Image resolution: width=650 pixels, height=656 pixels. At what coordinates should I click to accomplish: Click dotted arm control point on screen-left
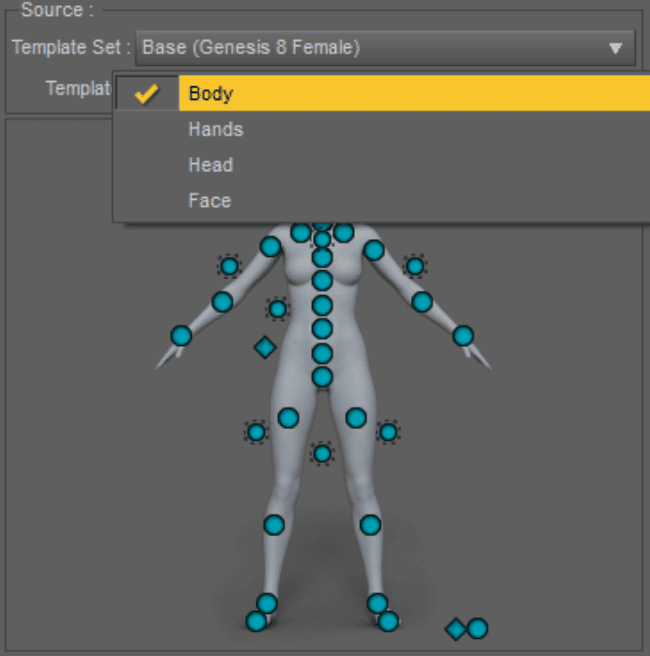[229, 266]
